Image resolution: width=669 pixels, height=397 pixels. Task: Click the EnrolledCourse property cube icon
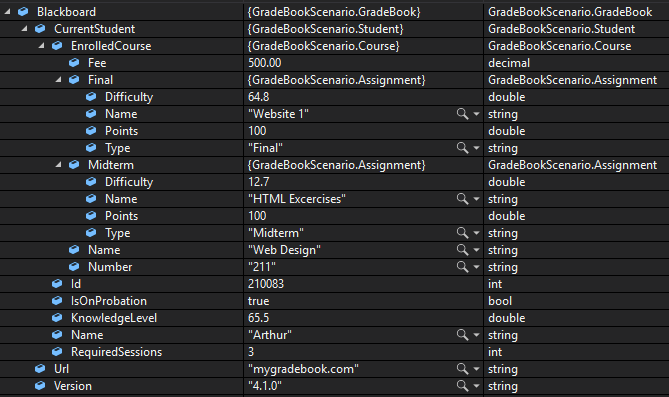(x=57, y=46)
